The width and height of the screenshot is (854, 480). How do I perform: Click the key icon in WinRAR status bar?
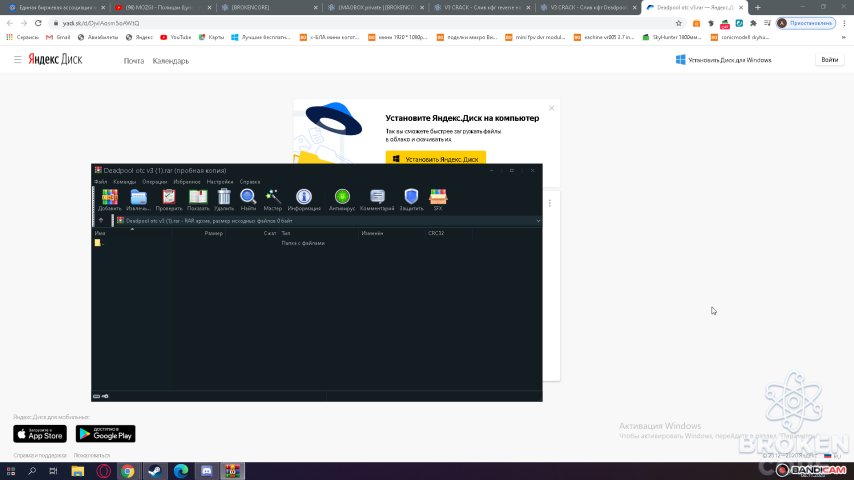point(105,396)
